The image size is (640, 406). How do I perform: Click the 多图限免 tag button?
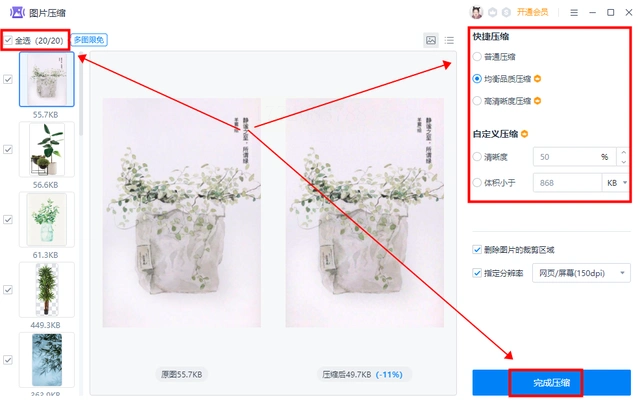[x=89, y=40]
